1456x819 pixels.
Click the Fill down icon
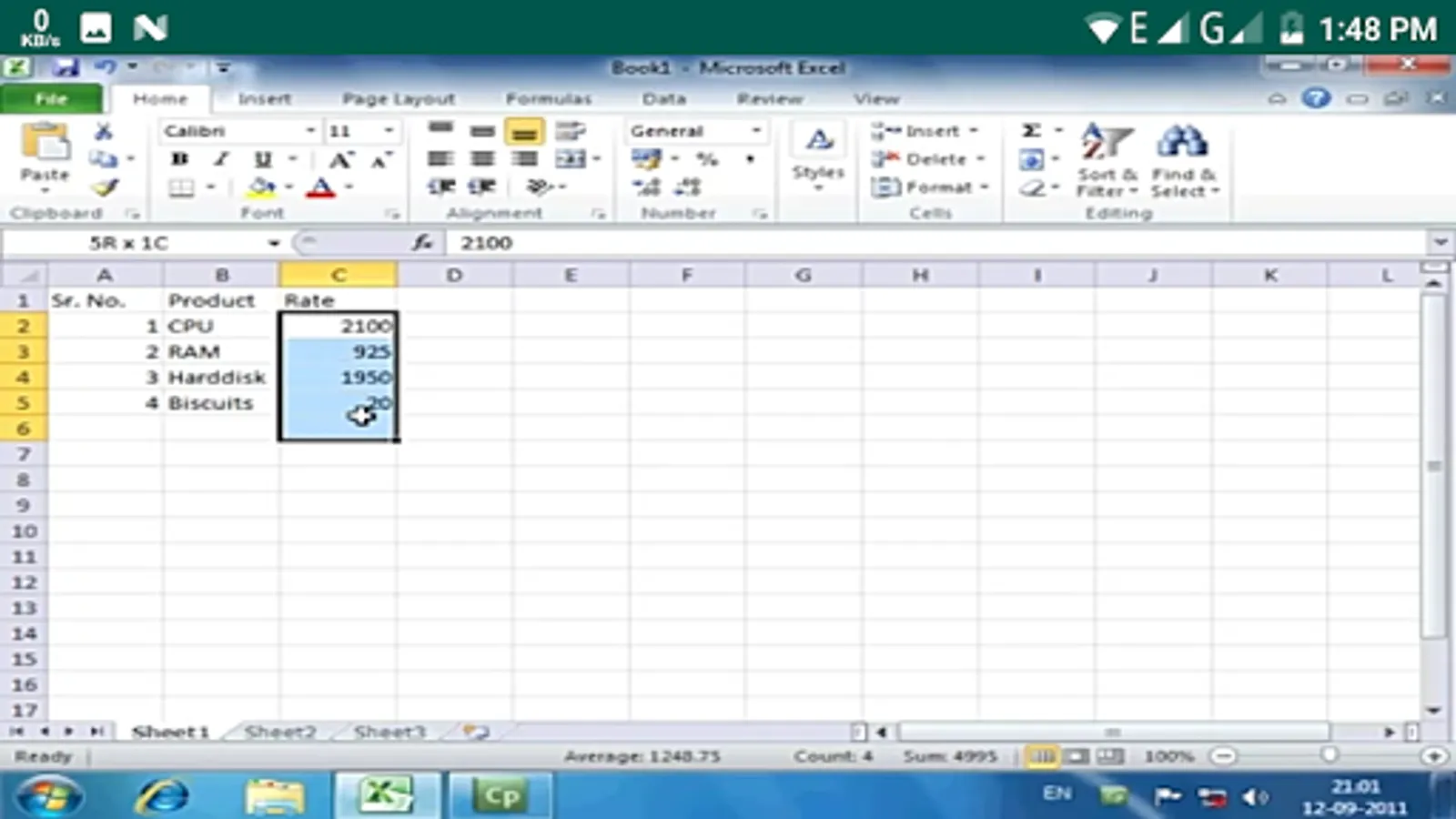(x=1031, y=160)
